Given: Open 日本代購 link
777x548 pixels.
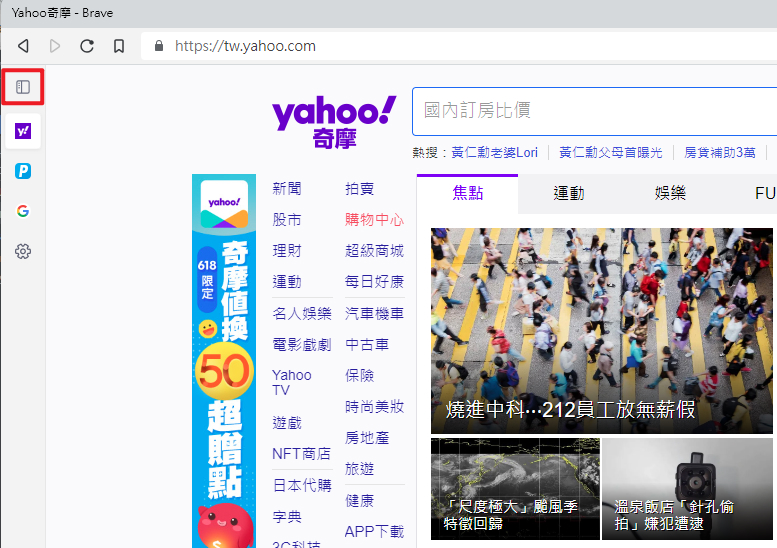Looking at the screenshot, I should [x=302, y=485].
